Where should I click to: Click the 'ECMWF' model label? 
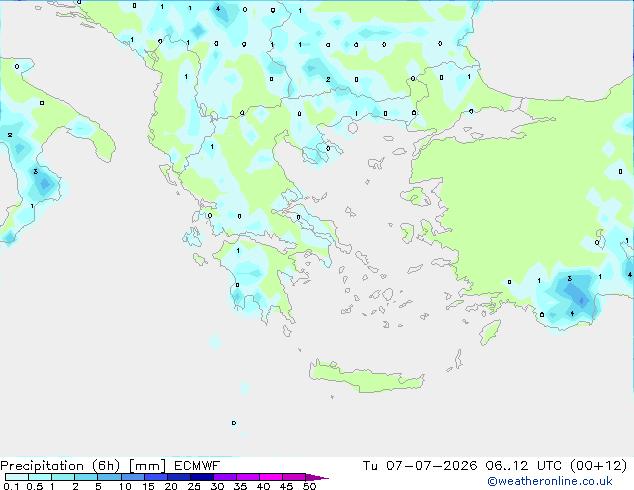click(197, 466)
